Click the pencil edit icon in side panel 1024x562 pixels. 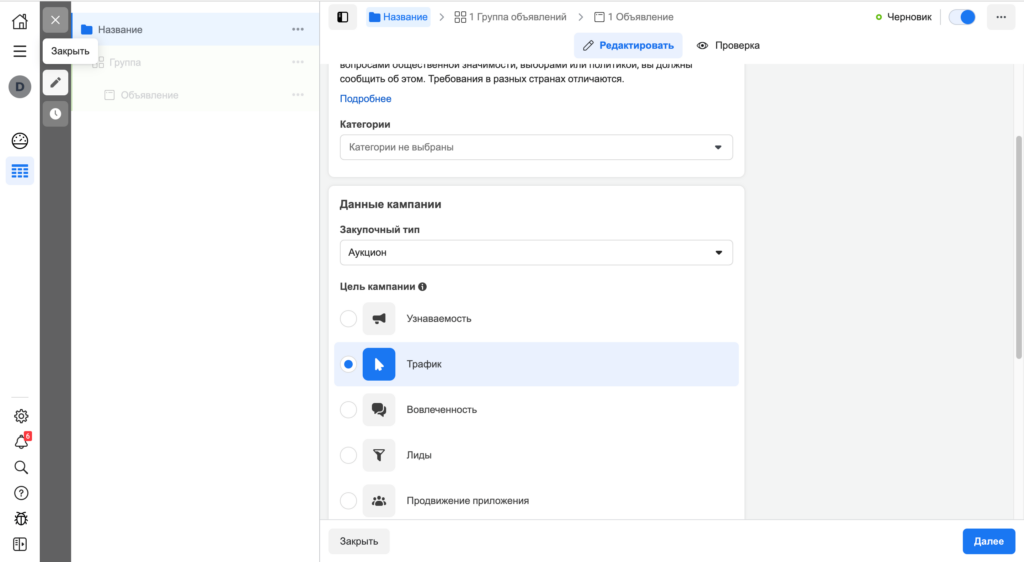55,82
